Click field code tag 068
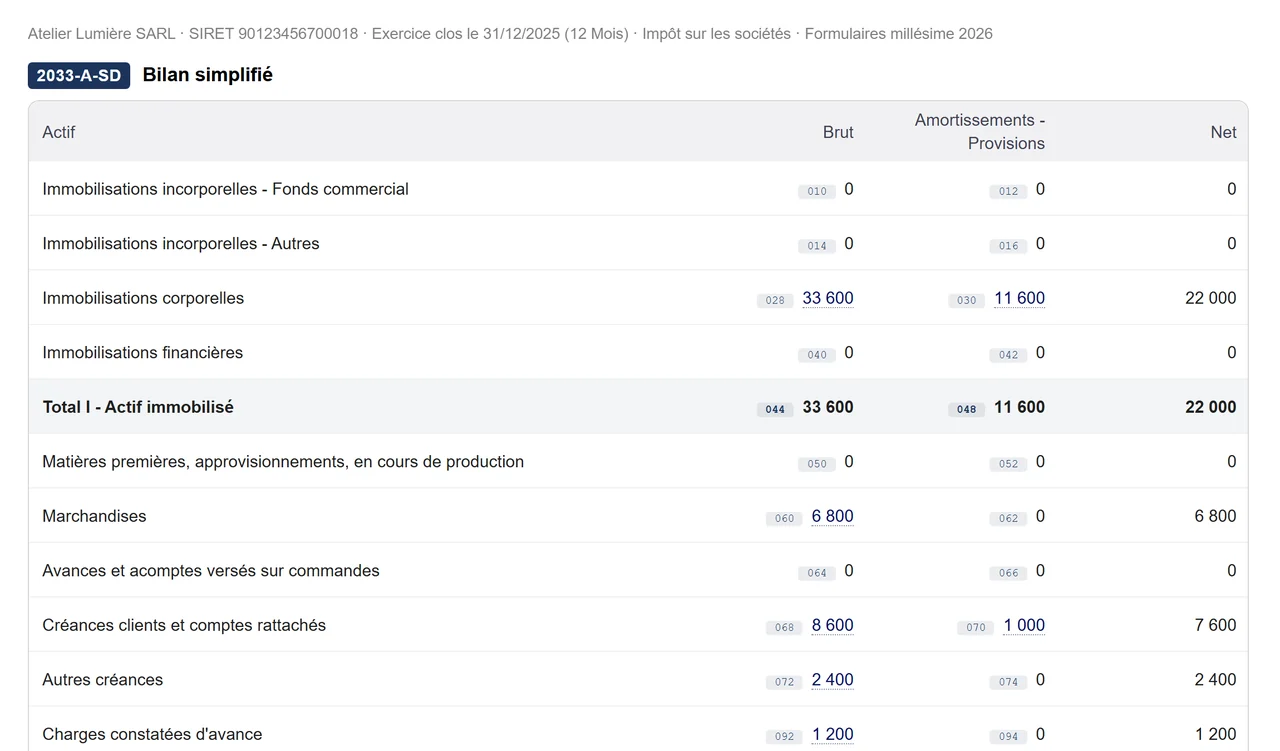 [x=784, y=627]
